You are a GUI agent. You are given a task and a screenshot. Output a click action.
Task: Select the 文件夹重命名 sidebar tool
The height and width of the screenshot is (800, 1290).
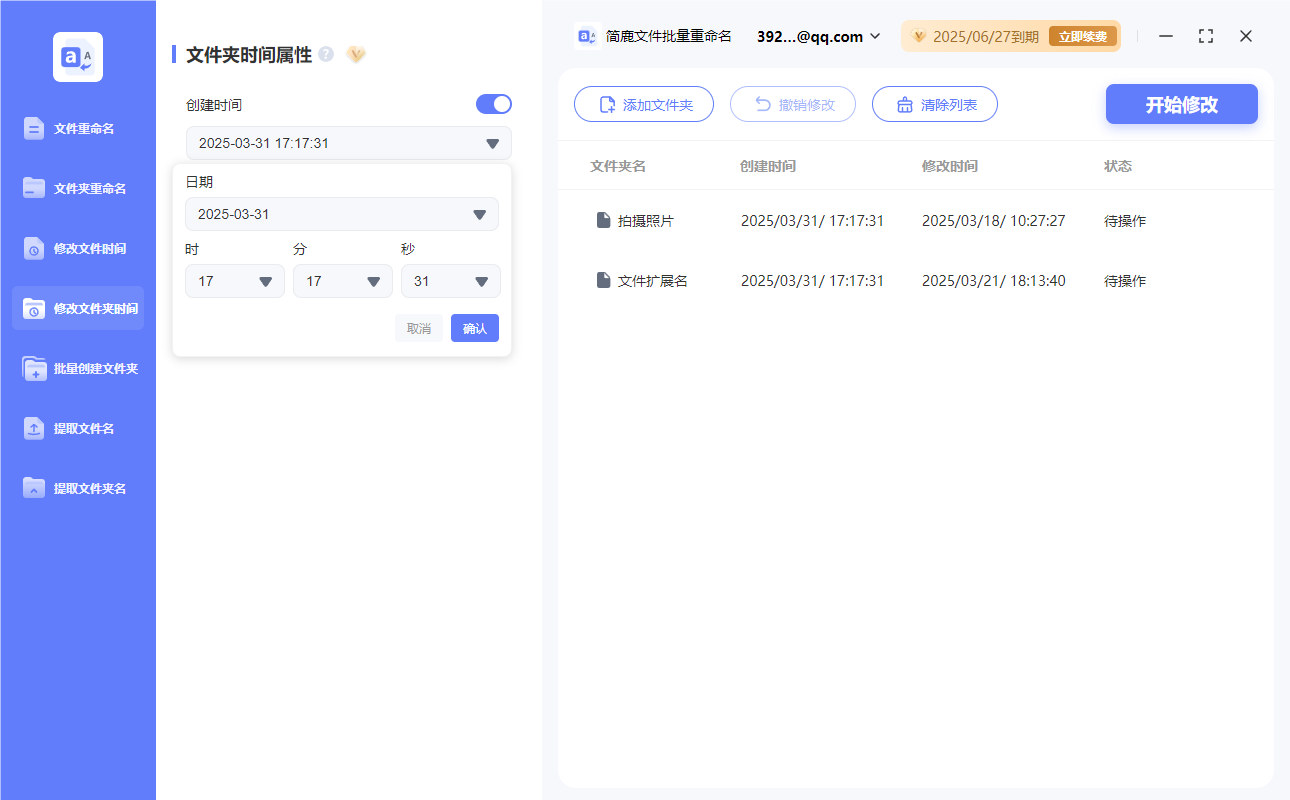tap(77, 188)
